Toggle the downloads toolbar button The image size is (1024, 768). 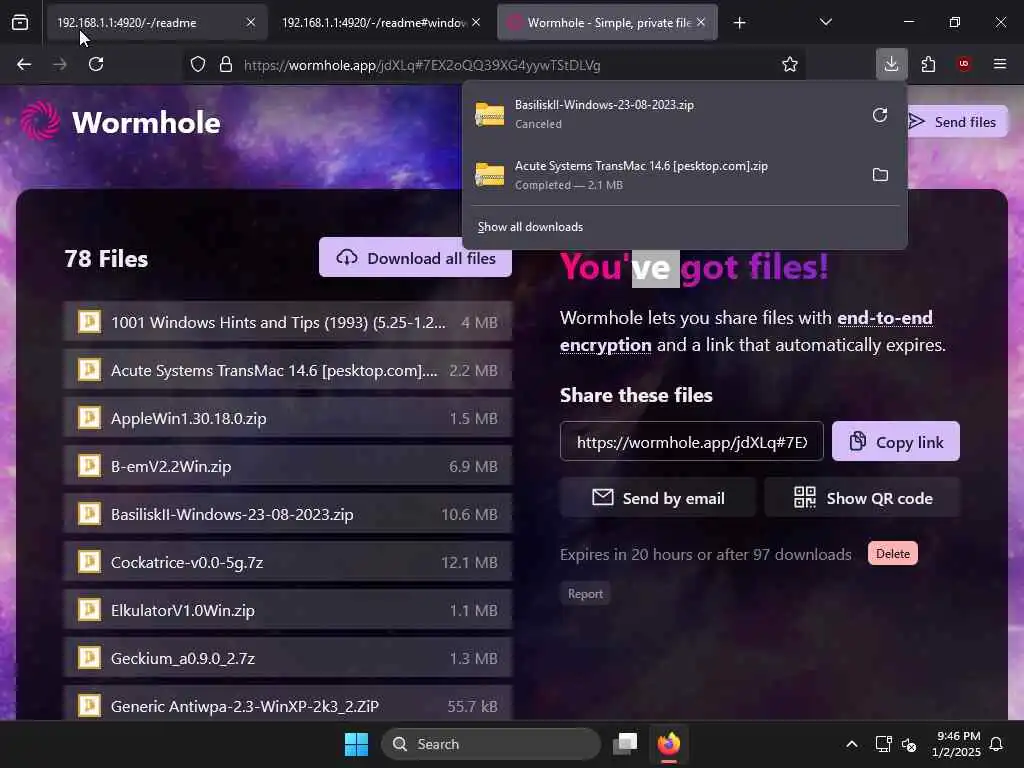(x=891, y=64)
